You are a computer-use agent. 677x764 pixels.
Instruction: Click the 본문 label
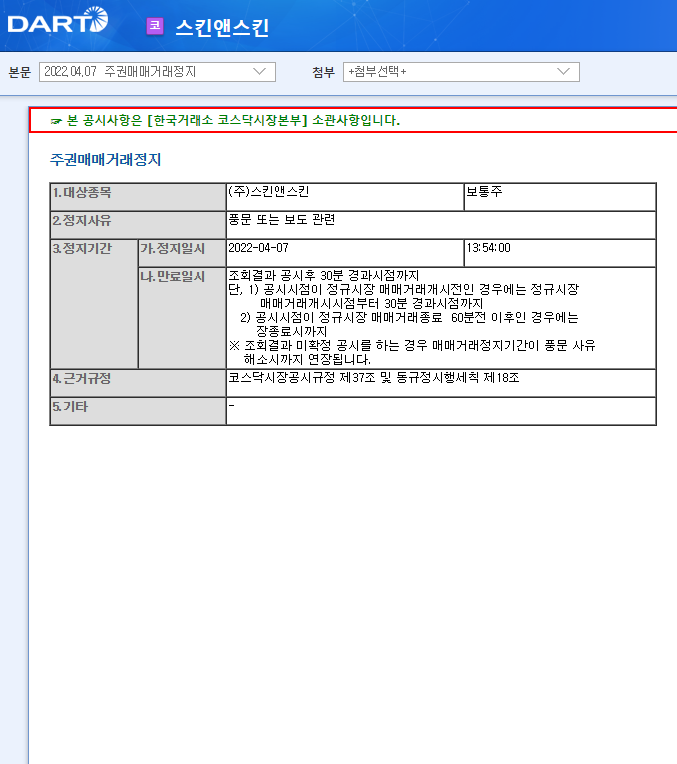[20, 72]
